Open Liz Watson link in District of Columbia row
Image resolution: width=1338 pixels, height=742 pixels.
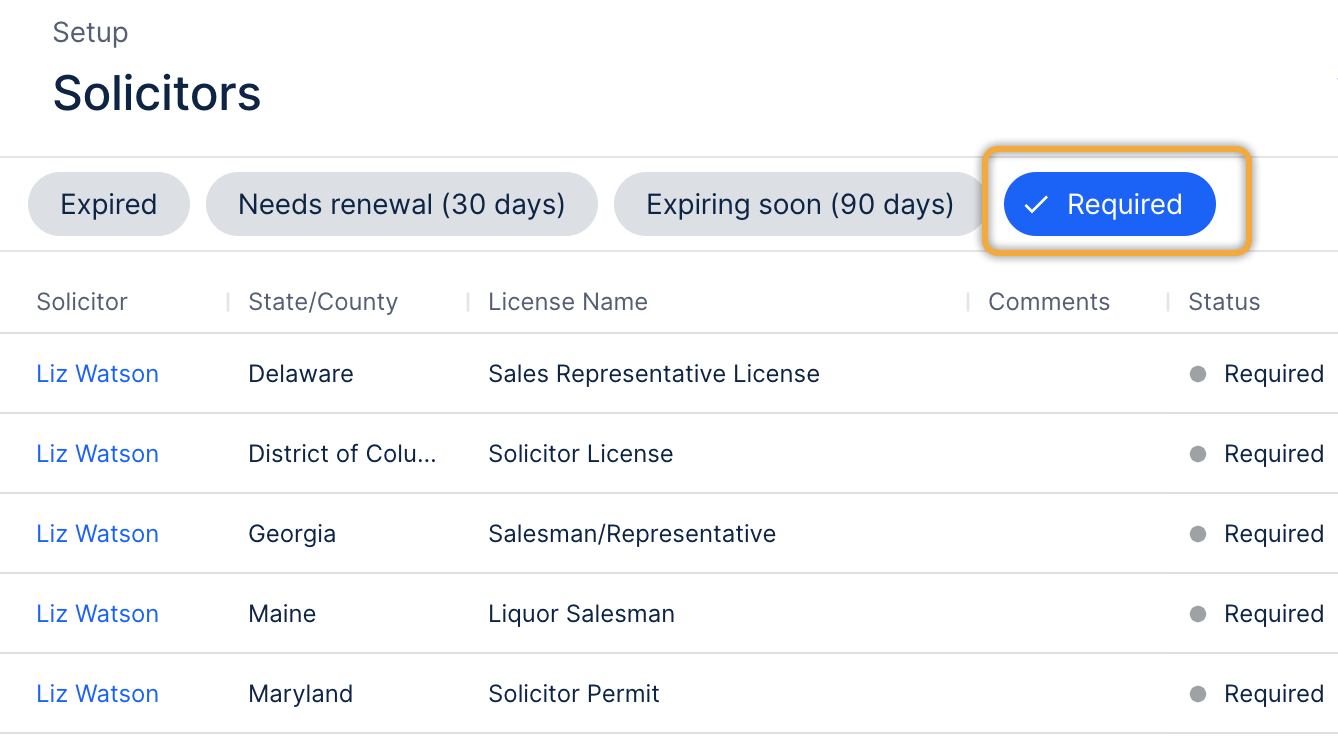pos(97,454)
